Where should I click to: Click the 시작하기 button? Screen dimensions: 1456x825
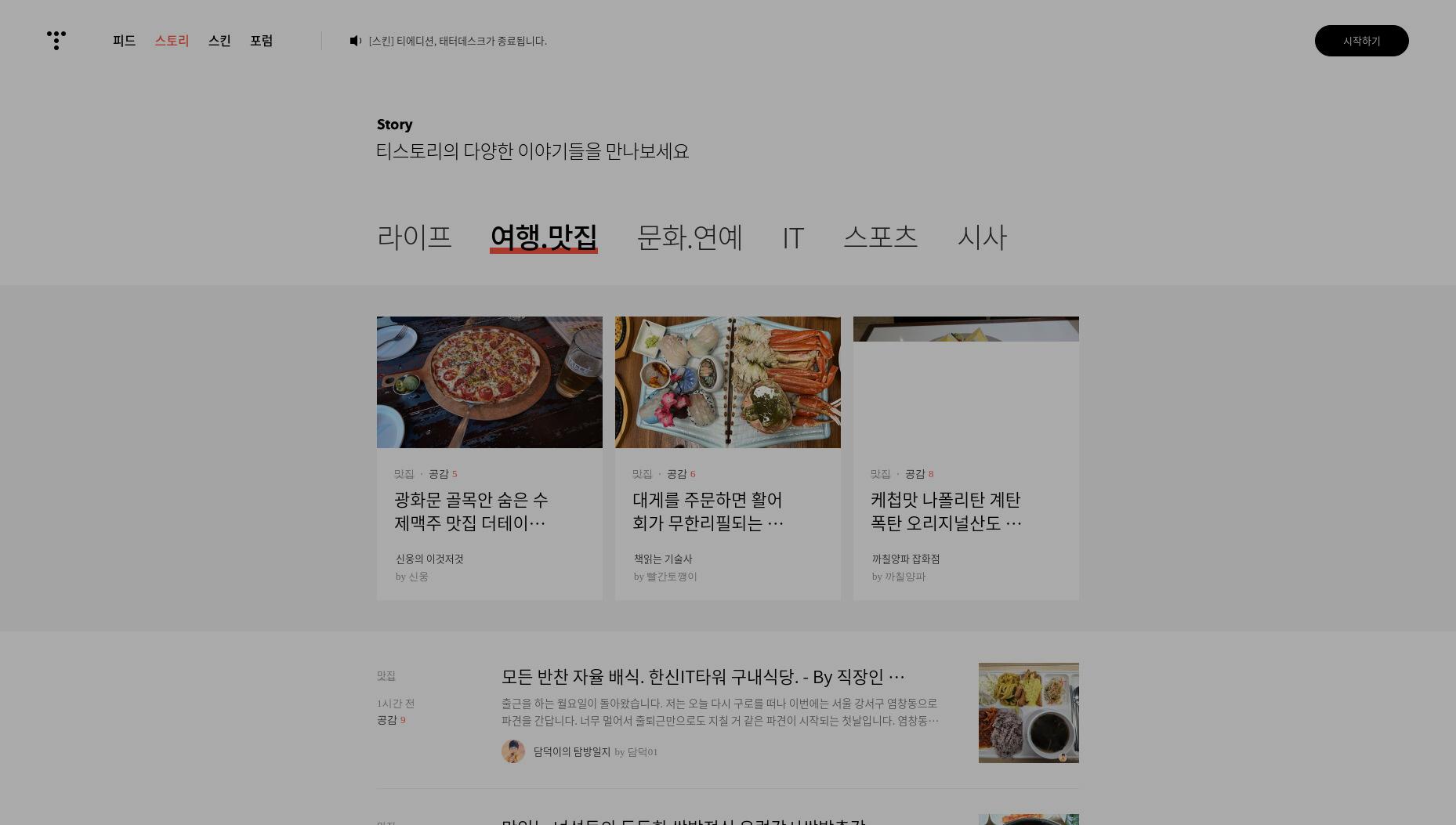click(x=1362, y=41)
